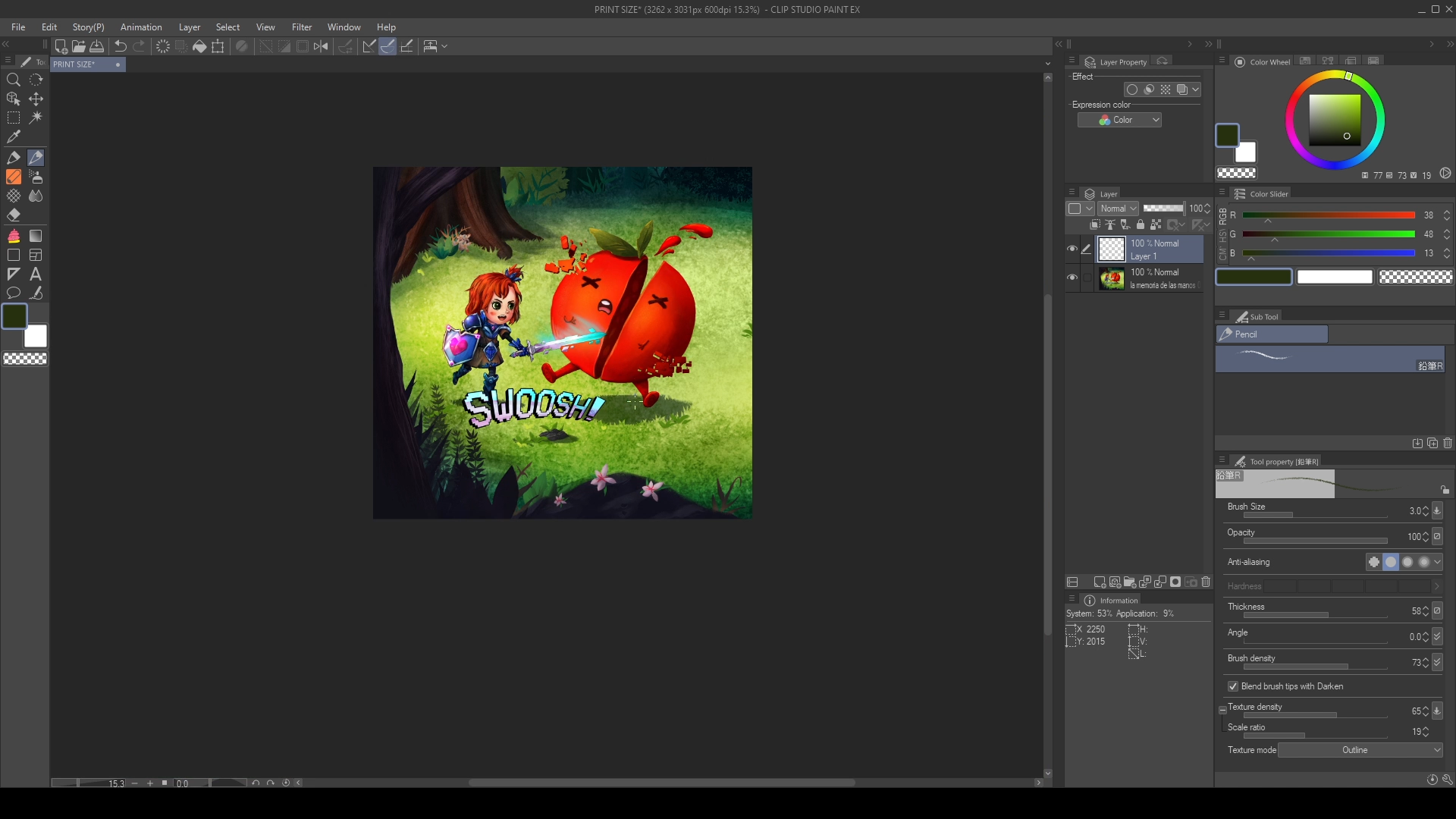
Task: Click the New document toolbar icon
Action: 61,46
